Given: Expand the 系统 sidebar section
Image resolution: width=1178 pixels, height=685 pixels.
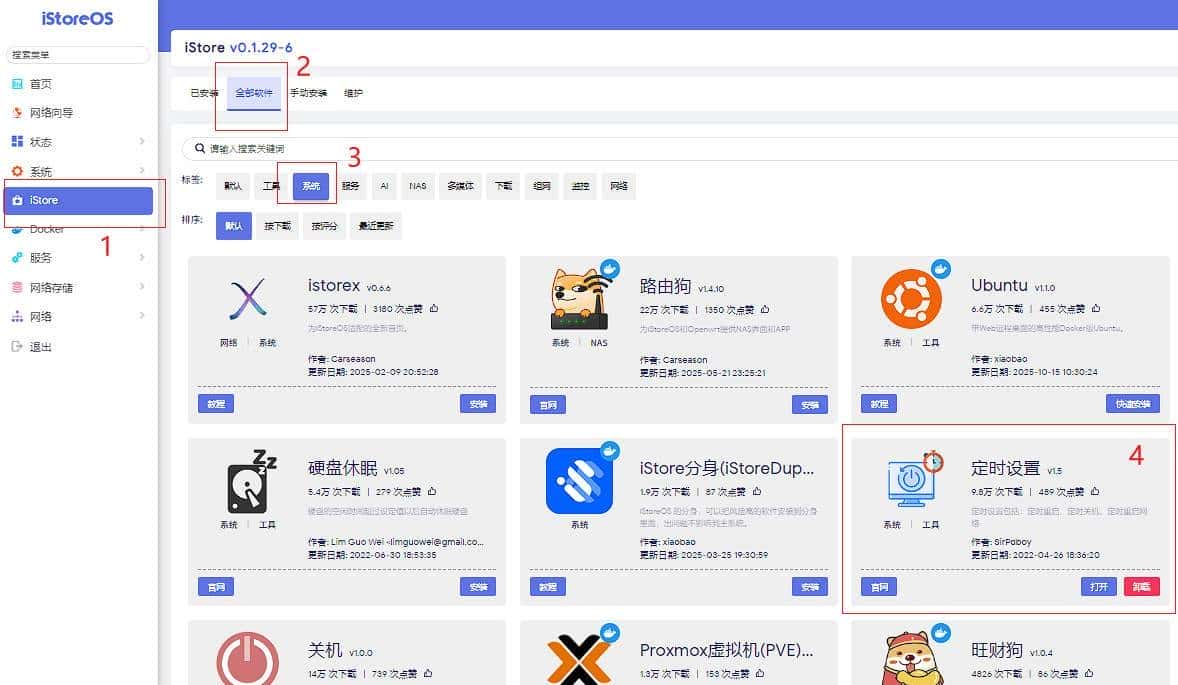Looking at the screenshot, I should (x=40, y=170).
